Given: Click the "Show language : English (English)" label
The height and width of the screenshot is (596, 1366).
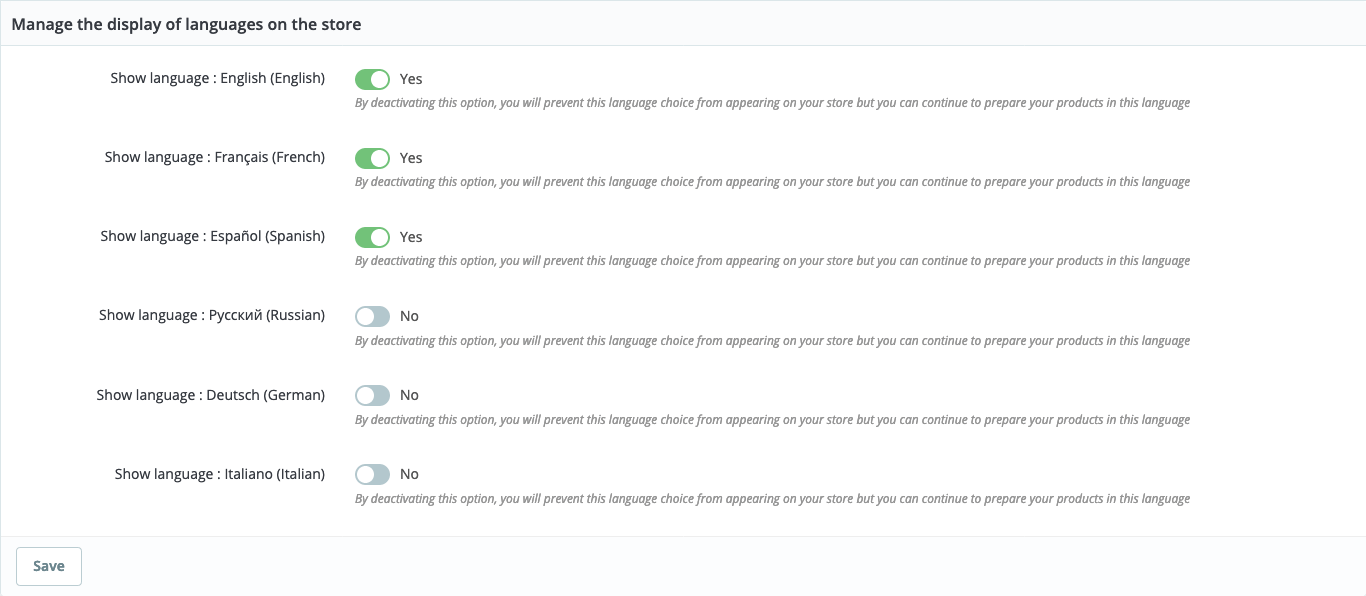Looking at the screenshot, I should [x=217, y=78].
